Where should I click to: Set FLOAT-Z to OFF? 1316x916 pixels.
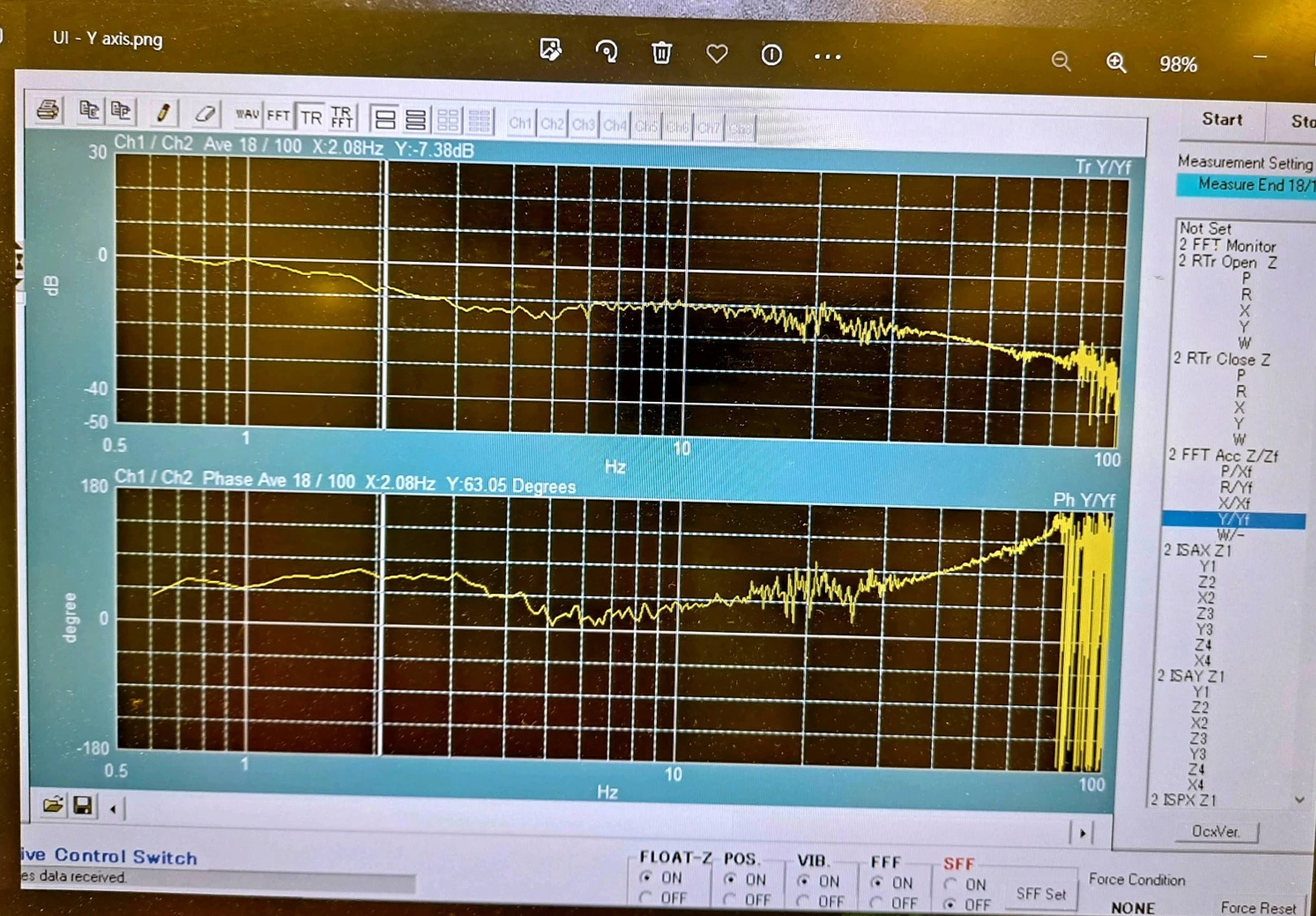point(646,897)
